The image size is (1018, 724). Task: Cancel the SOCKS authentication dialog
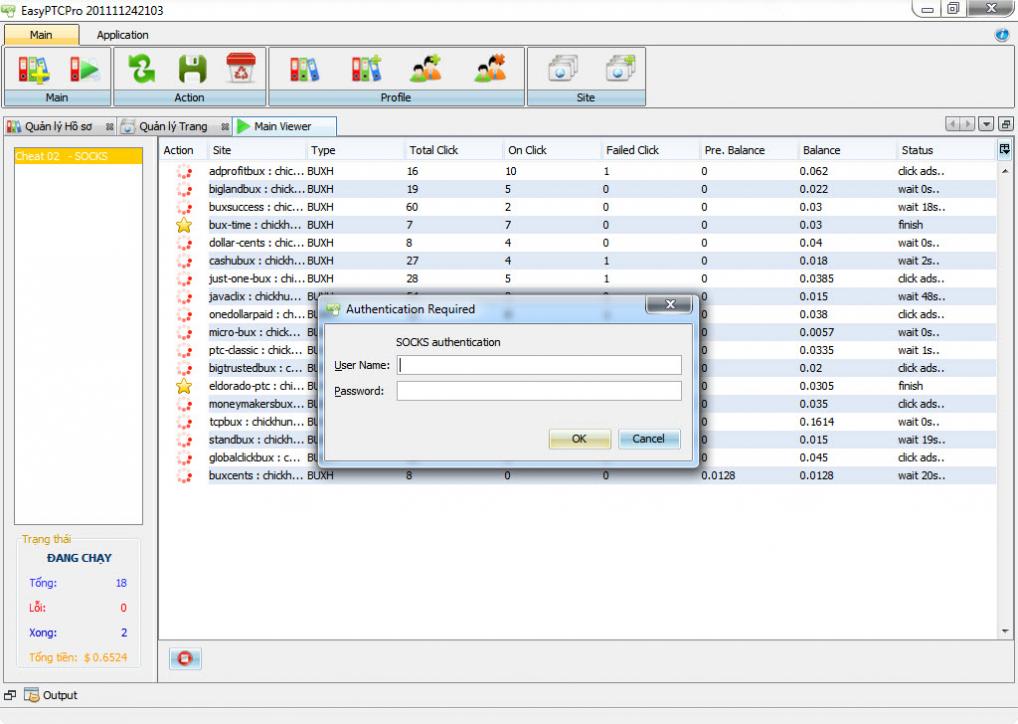coord(648,439)
